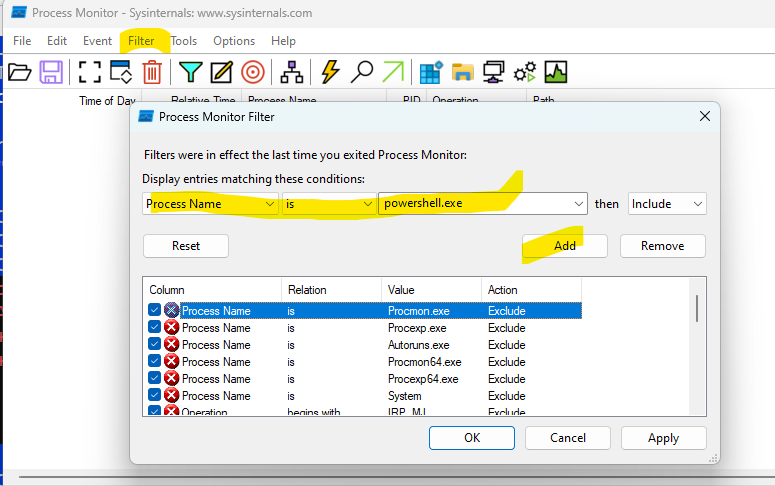This screenshot has height=486, width=775.
Task: Toggle Show Profiling Events graph icon
Action: pos(556,72)
